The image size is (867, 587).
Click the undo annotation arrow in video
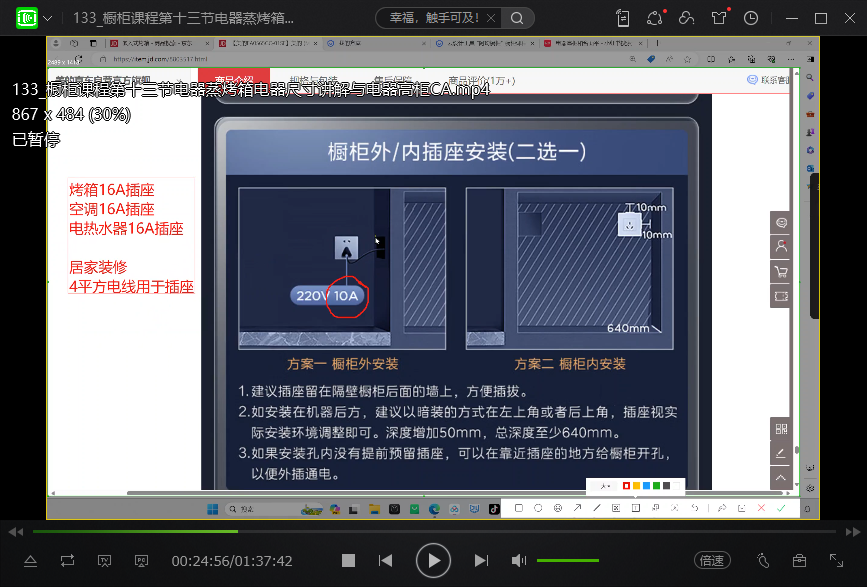tap(695, 508)
